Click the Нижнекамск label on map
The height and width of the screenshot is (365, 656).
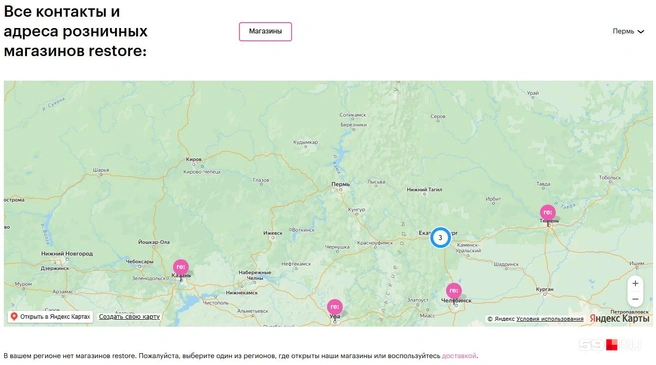point(242,293)
